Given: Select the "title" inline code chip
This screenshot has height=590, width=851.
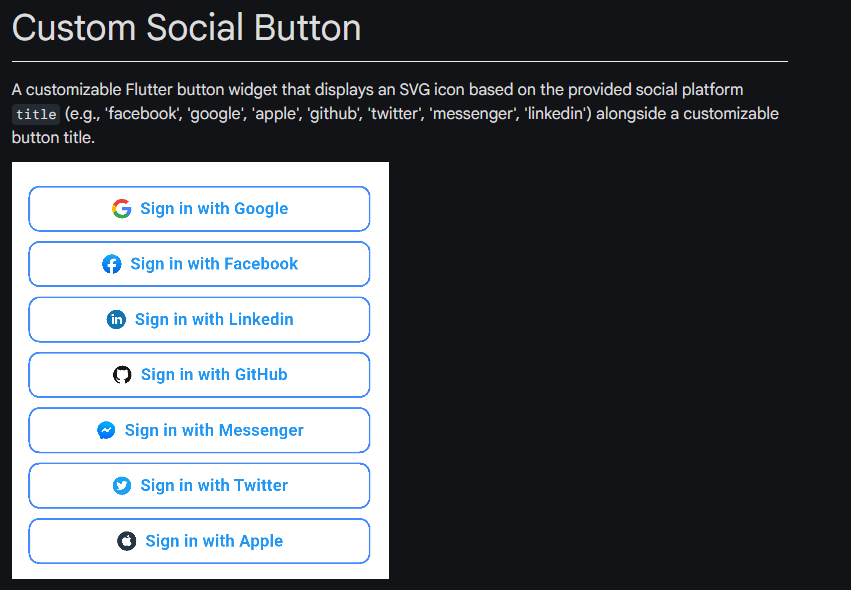Looking at the screenshot, I should 35,113.
